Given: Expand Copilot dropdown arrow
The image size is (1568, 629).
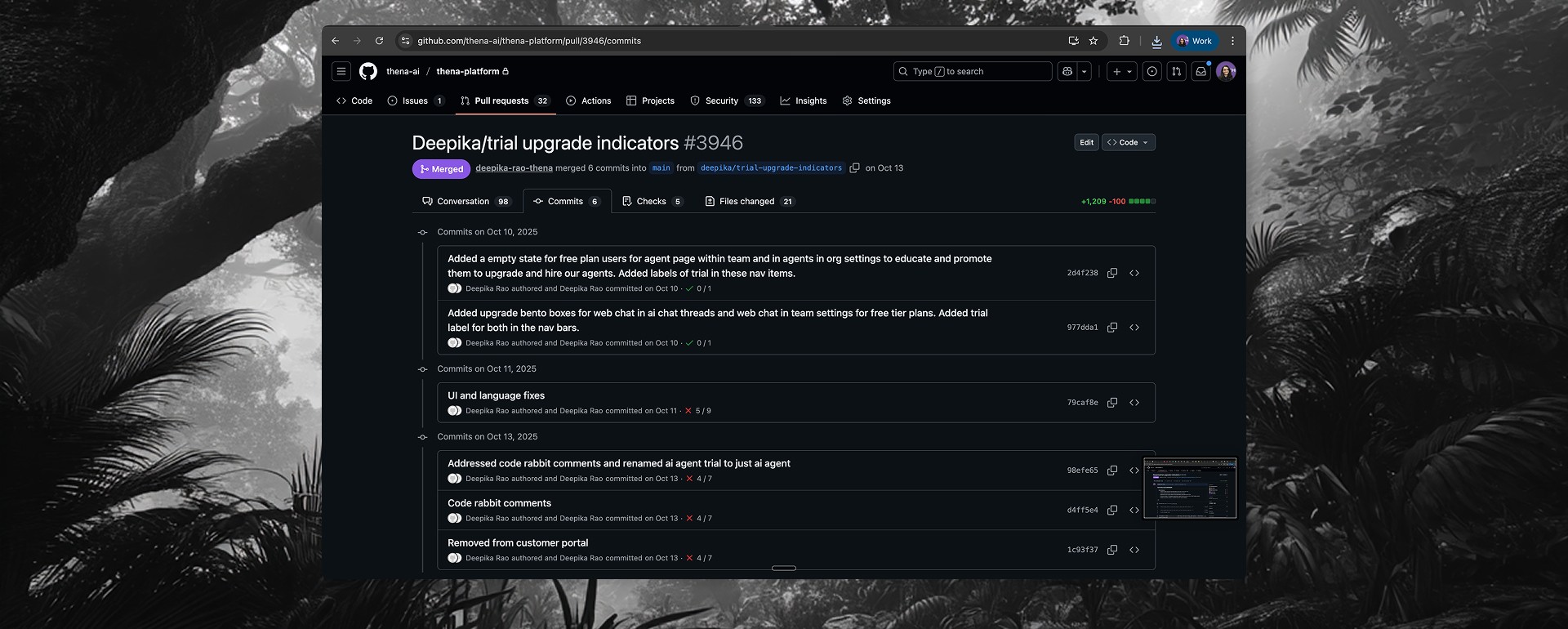Looking at the screenshot, I should click(x=1085, y=72).
